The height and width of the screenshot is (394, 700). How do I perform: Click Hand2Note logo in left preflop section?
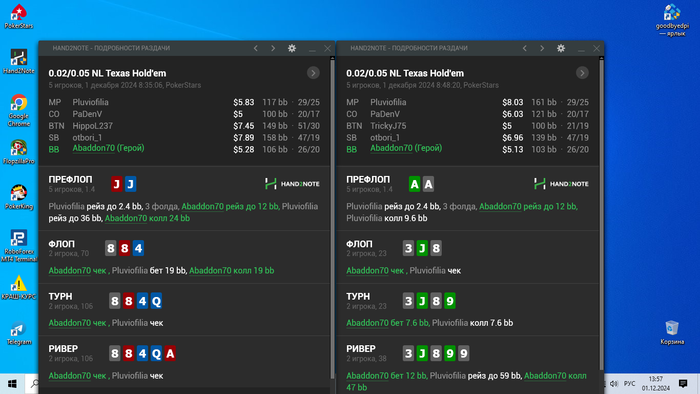tap(292, 183)
